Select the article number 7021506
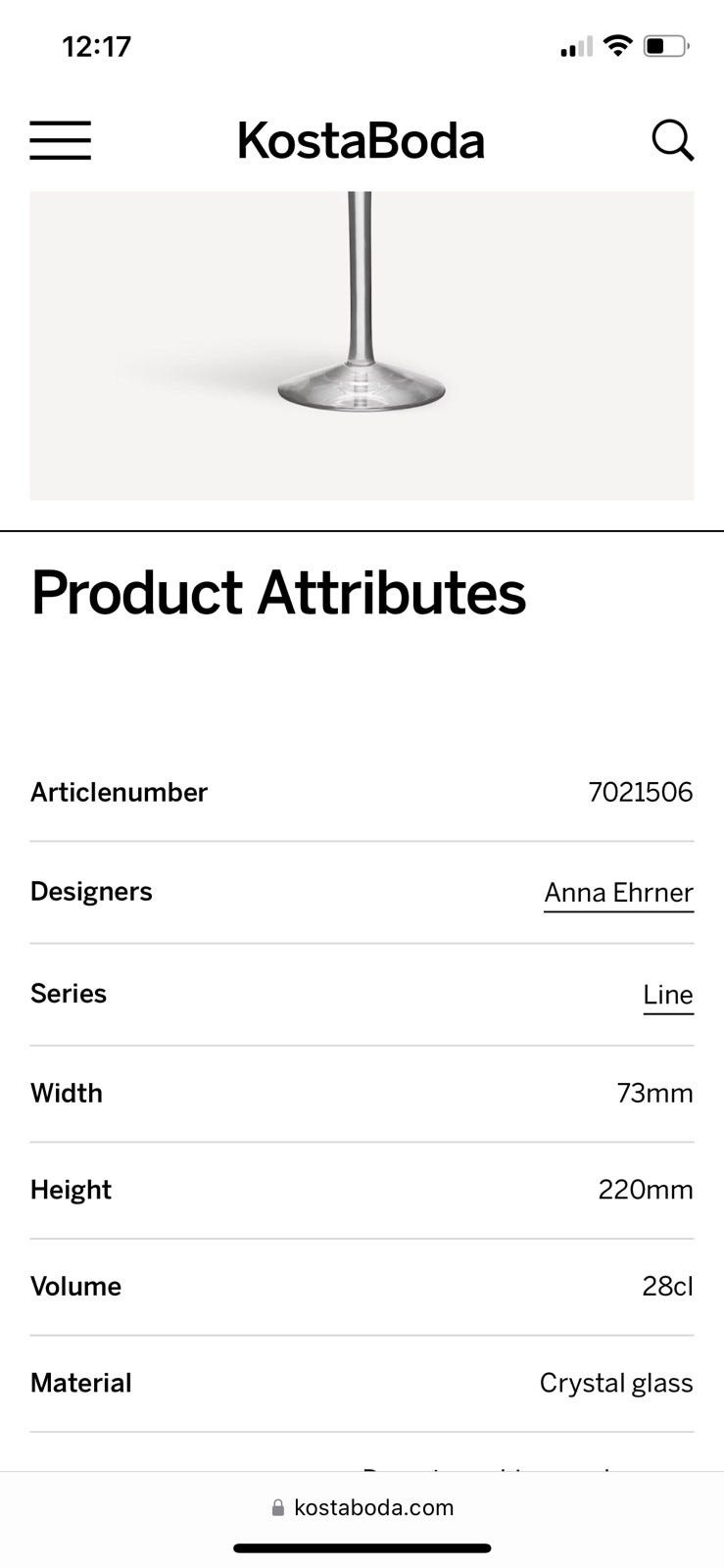 click(640, 792)
